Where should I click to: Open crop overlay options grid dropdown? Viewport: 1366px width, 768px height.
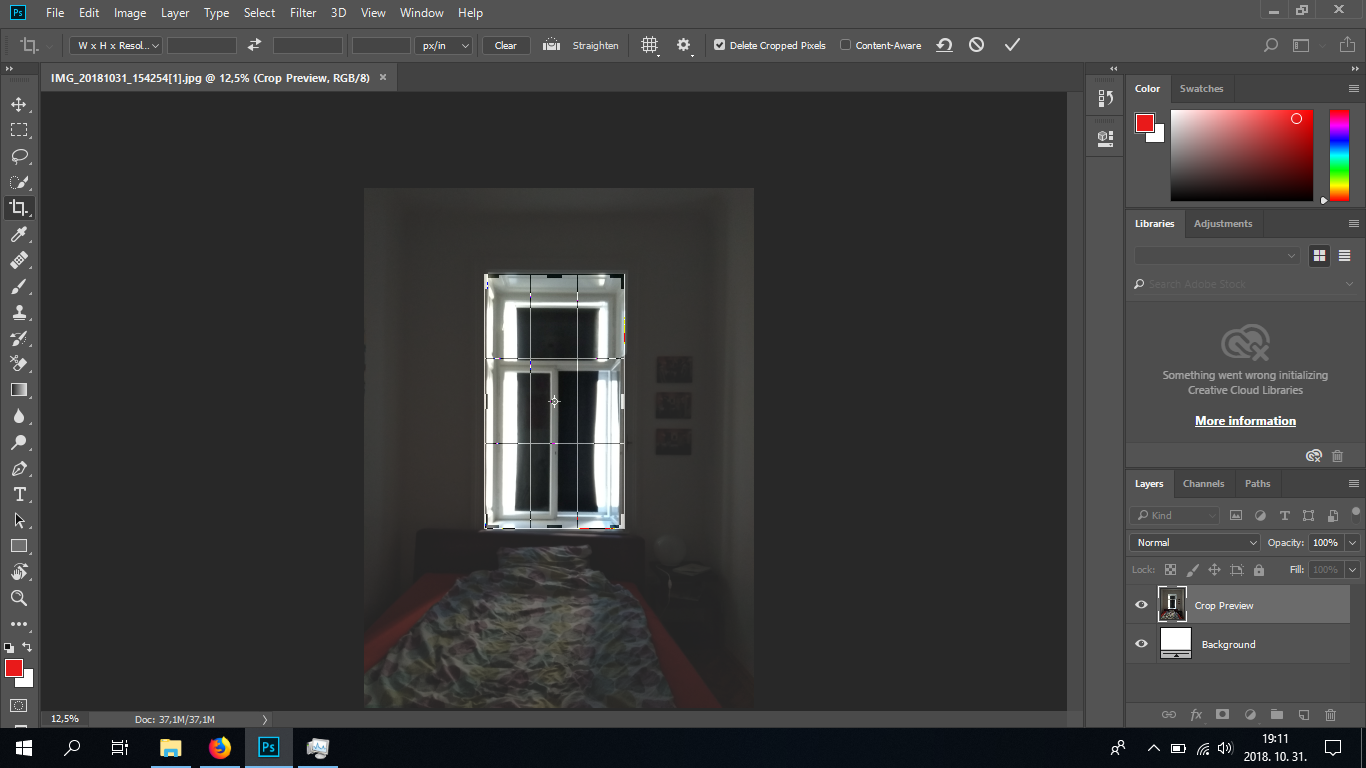pos(650,45)
